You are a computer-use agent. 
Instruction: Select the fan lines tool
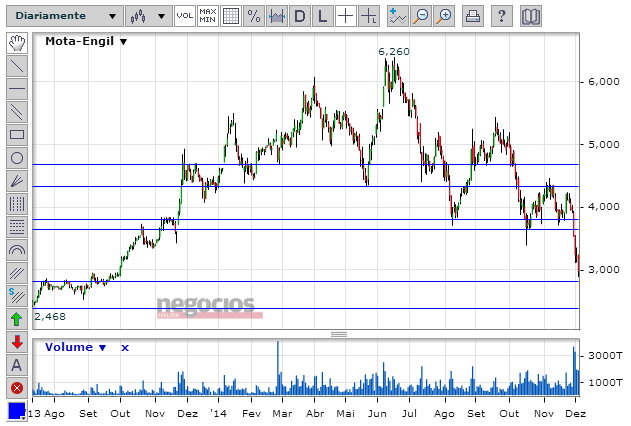(x=17, y=181)
